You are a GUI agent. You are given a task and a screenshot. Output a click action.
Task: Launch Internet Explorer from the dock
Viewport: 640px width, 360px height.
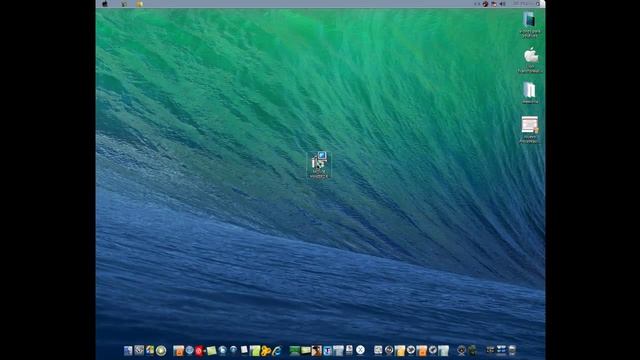277,350
